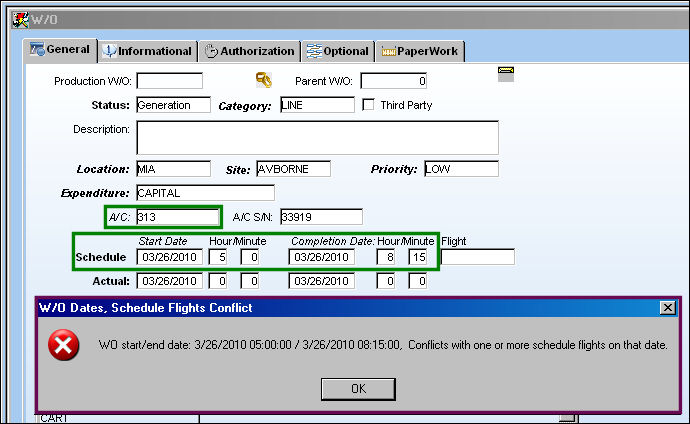Close the Schedule Flights Conflict dialog

pyautogui.click(x=668, y=307)
